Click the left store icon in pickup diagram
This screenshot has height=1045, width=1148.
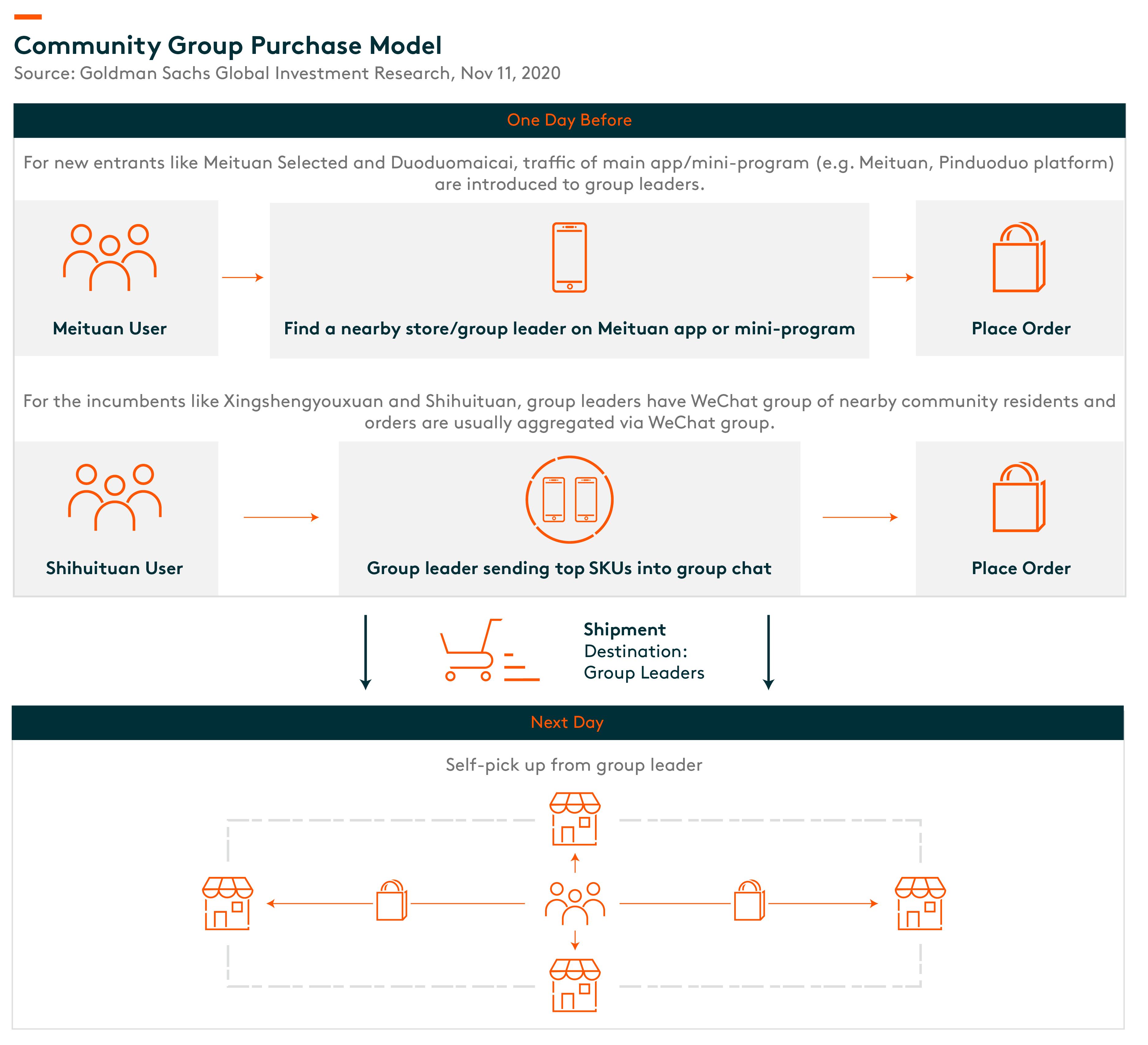pyautogui.click(x=228, y=904)
